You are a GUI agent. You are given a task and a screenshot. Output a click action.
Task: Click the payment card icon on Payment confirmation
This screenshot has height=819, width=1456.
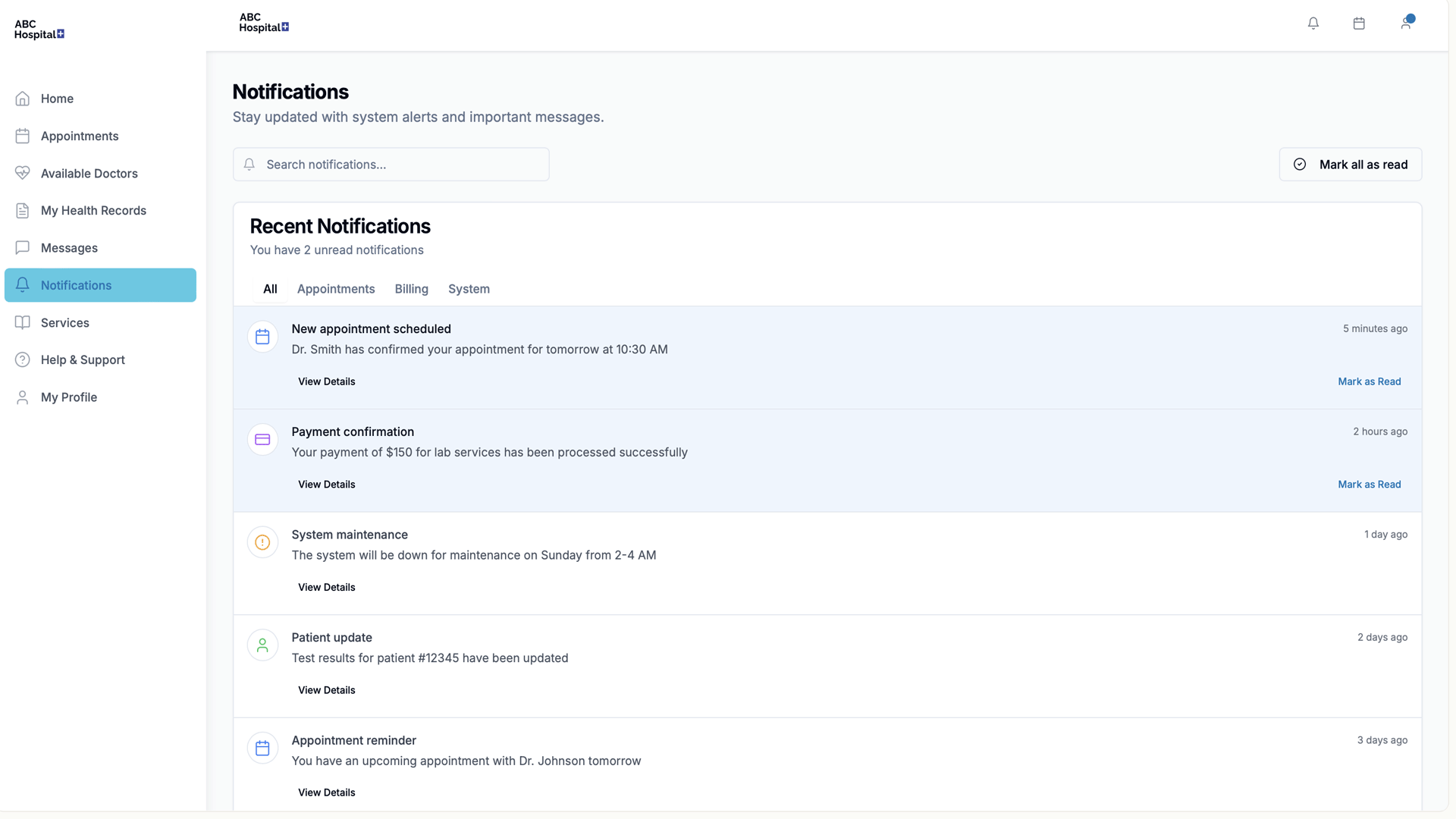click(x=262, y=439)
